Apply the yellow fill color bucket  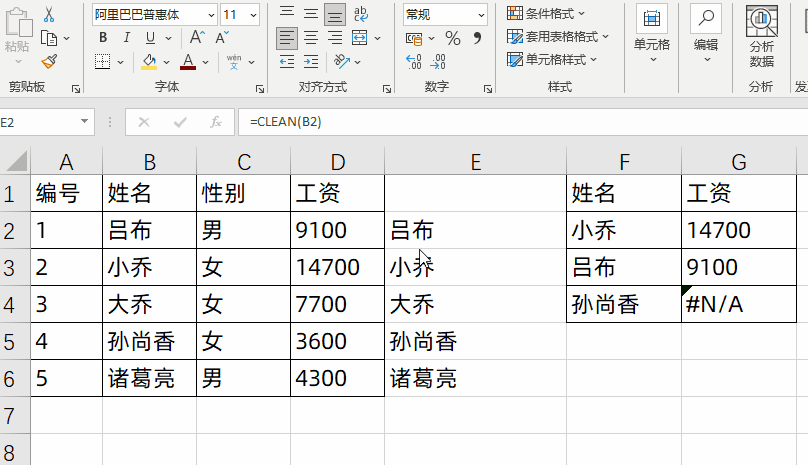click(x=149, y=62)
